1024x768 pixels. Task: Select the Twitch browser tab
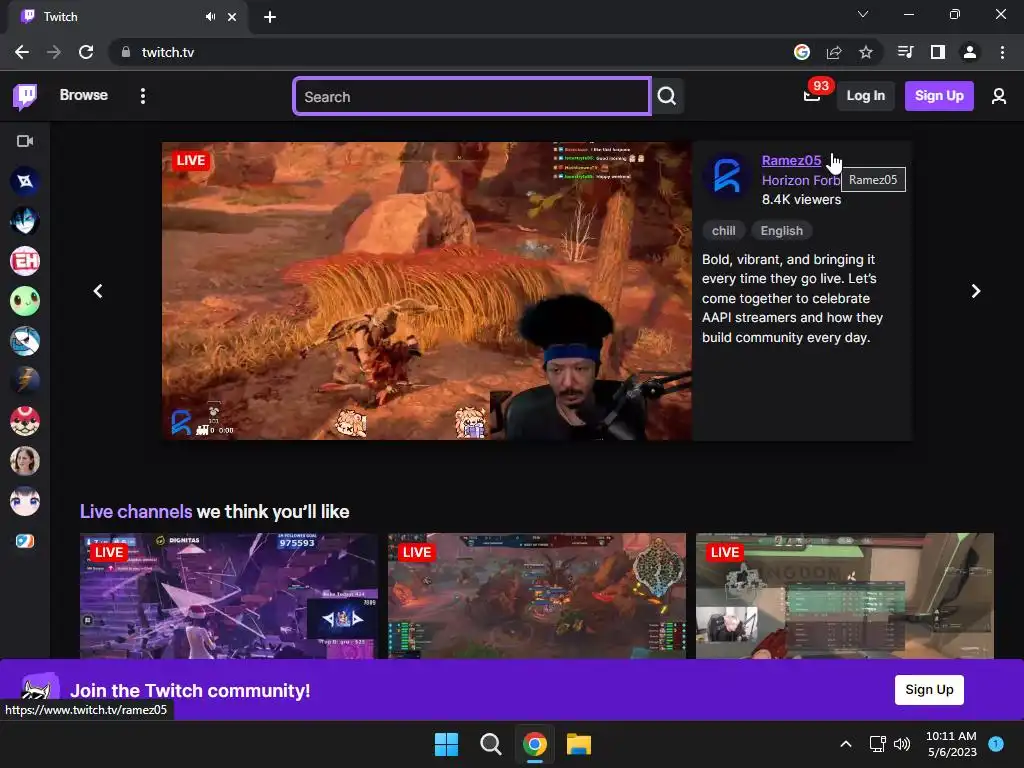coord(127,17)
